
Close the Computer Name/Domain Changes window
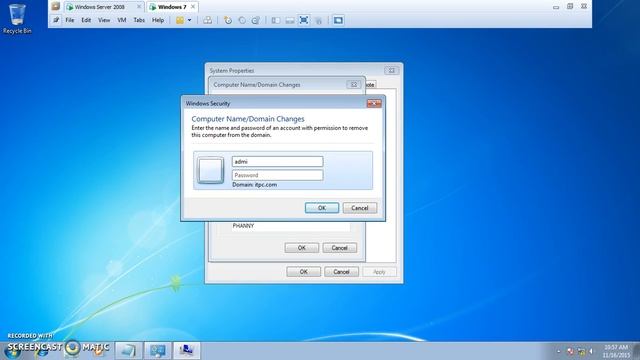coord(353,84)
